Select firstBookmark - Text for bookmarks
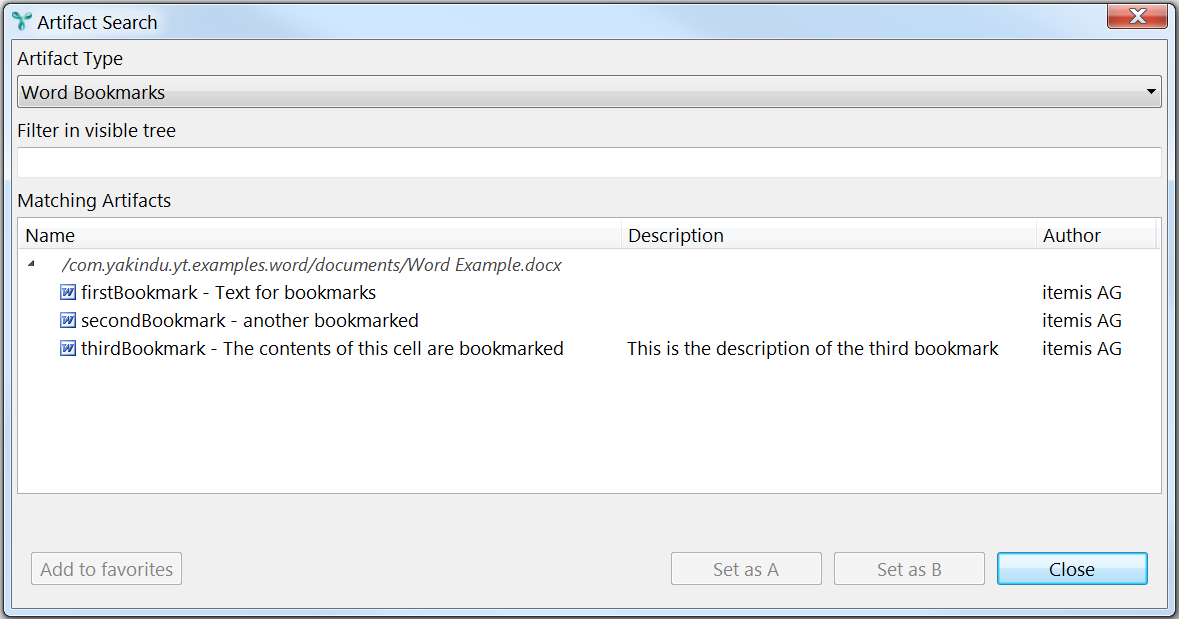Image resolution: width=1179 pixels, height=619 pixels. [229, 293]
